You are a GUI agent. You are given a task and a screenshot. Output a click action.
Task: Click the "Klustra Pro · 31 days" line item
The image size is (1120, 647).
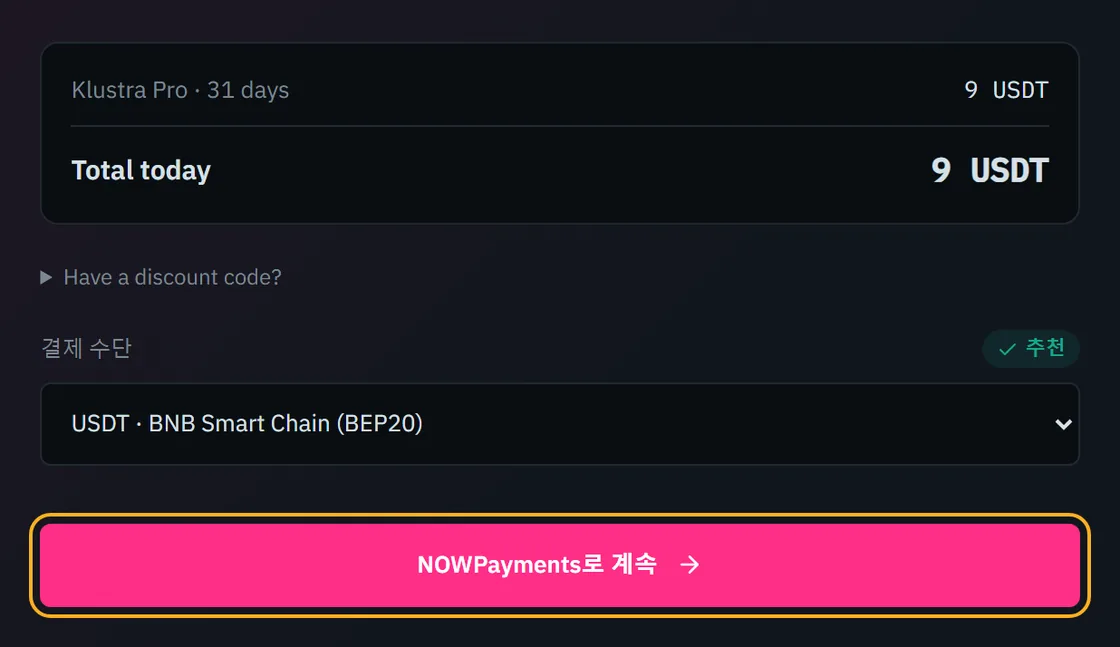point(180,90)
